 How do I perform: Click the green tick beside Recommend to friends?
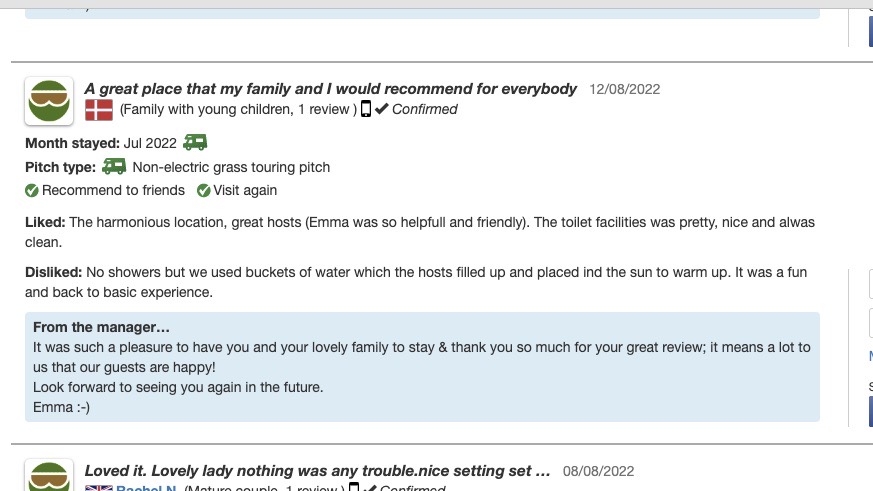(x=32, y=190)
